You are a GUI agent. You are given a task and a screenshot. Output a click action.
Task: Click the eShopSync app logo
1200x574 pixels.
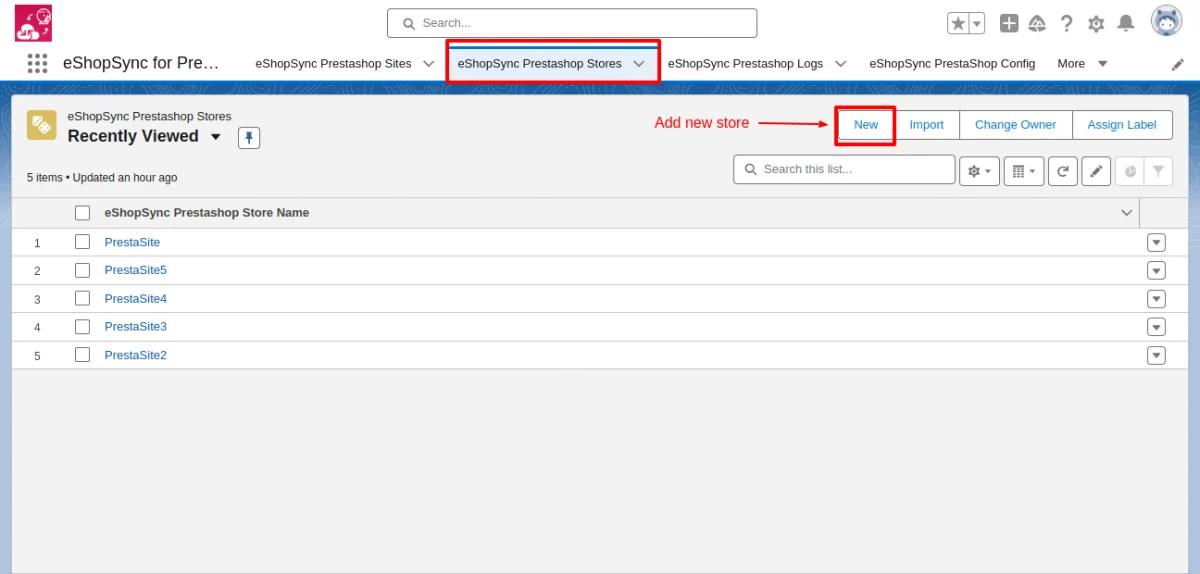[33, 23]
